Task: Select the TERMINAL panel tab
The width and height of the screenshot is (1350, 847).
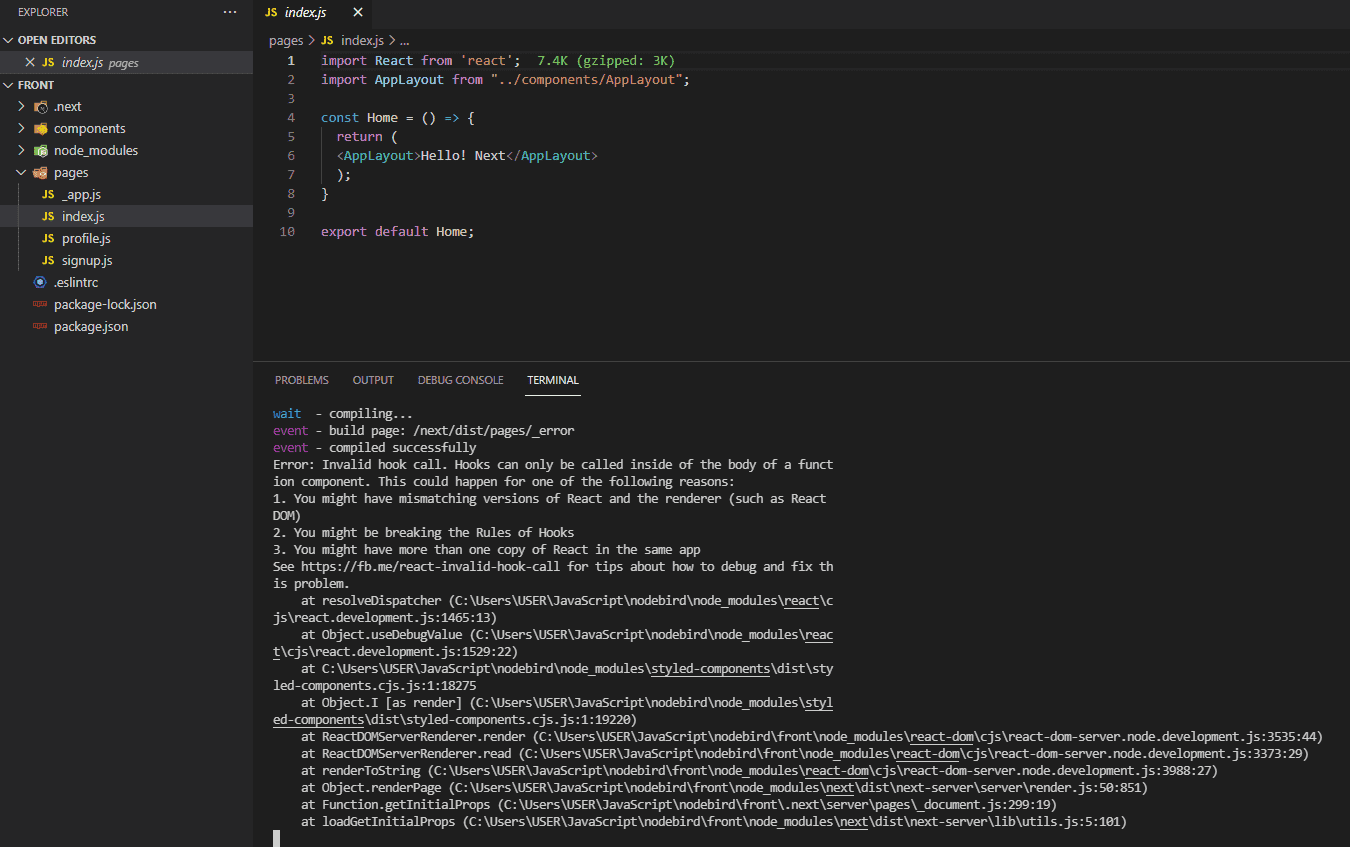Action: 553,380
